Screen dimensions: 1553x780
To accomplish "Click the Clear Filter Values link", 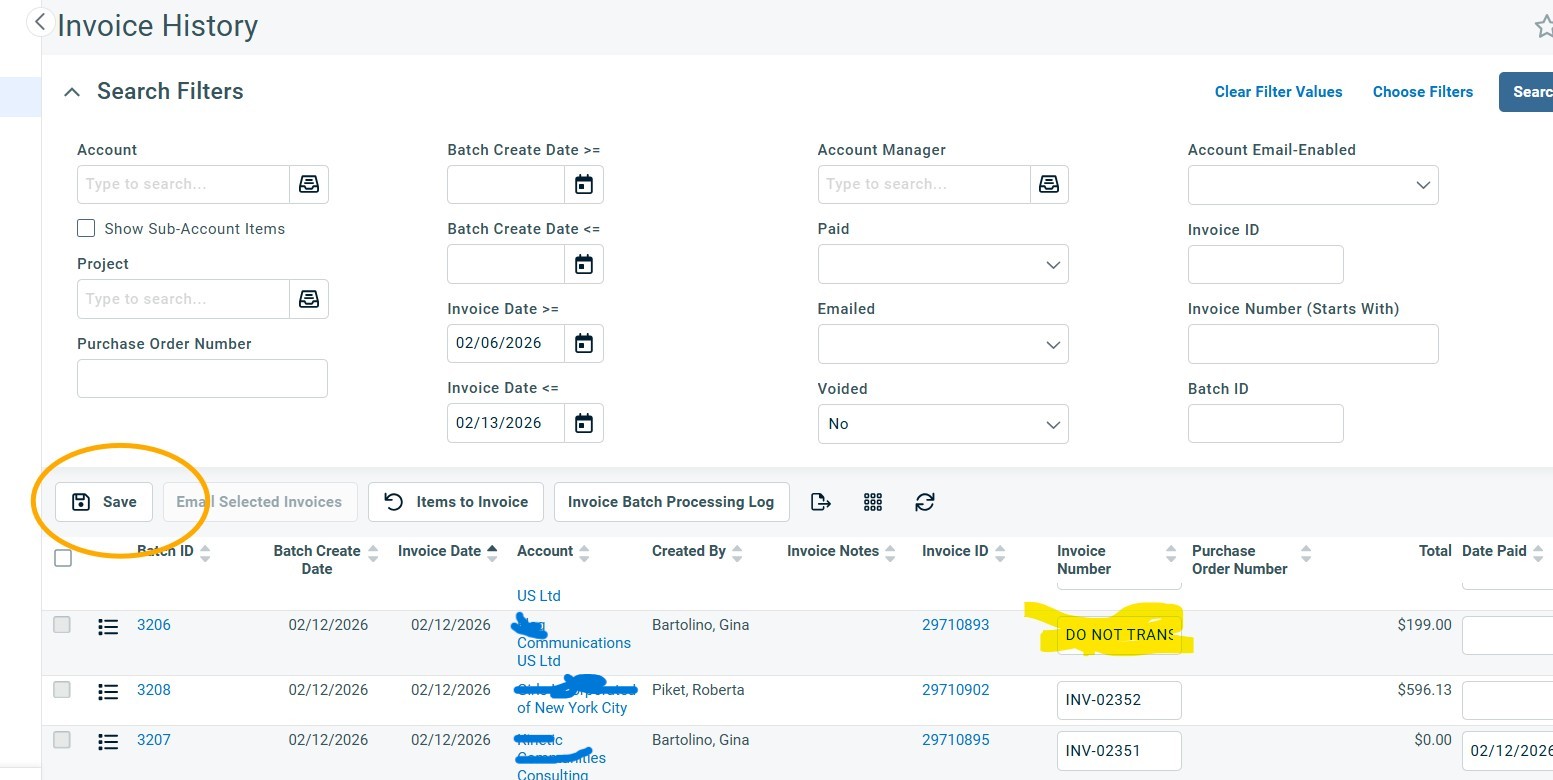I will pyautogui.click(x=1278, y=92).
